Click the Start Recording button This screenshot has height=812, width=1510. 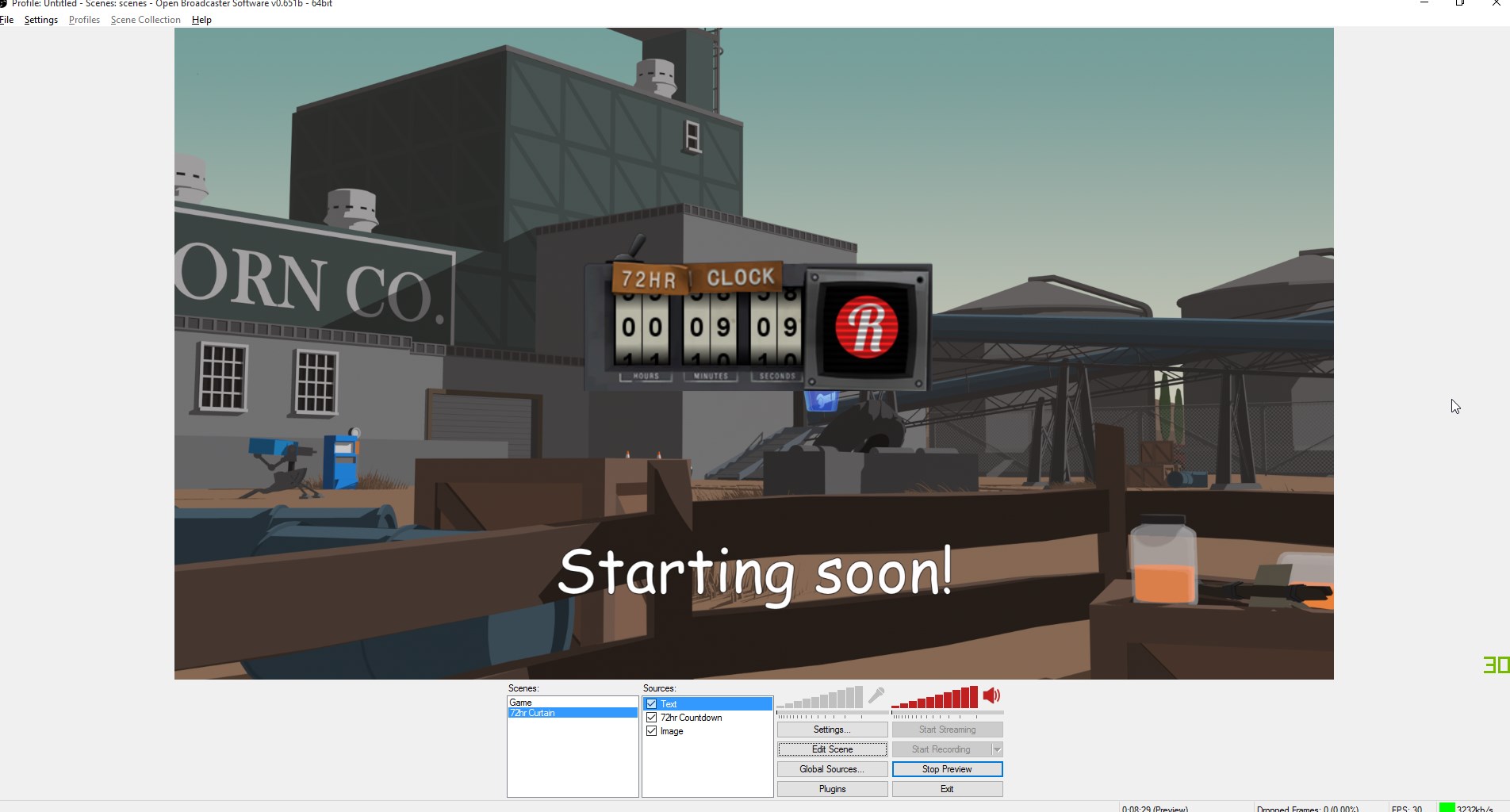point(941,749)
